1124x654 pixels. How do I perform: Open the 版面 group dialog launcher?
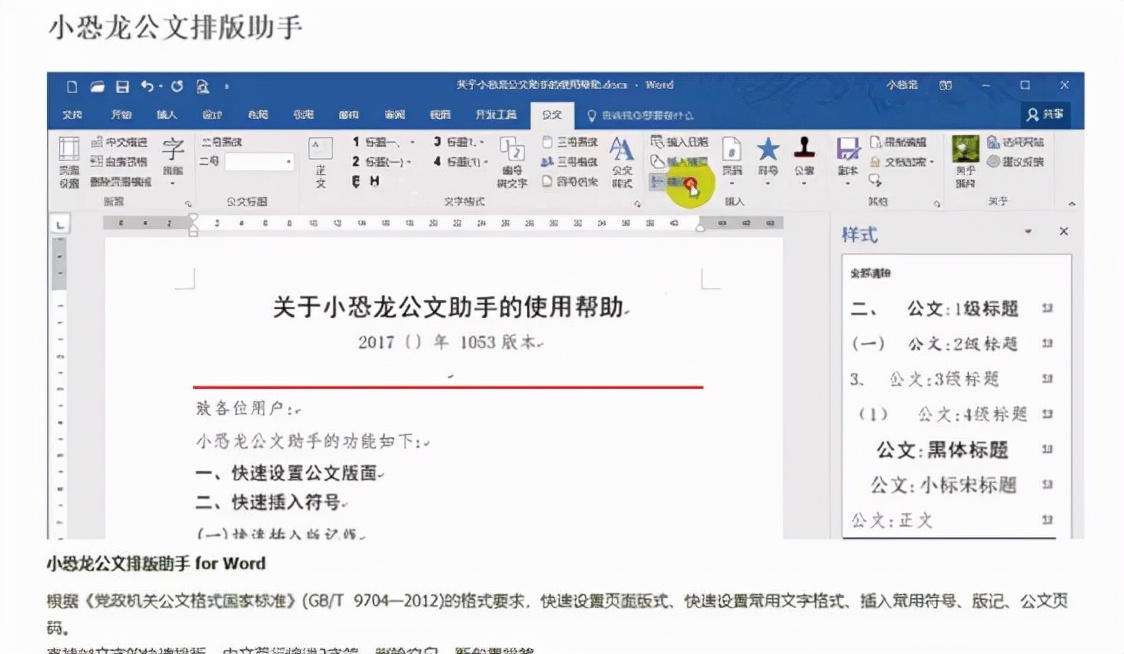(x=188, y=204)
